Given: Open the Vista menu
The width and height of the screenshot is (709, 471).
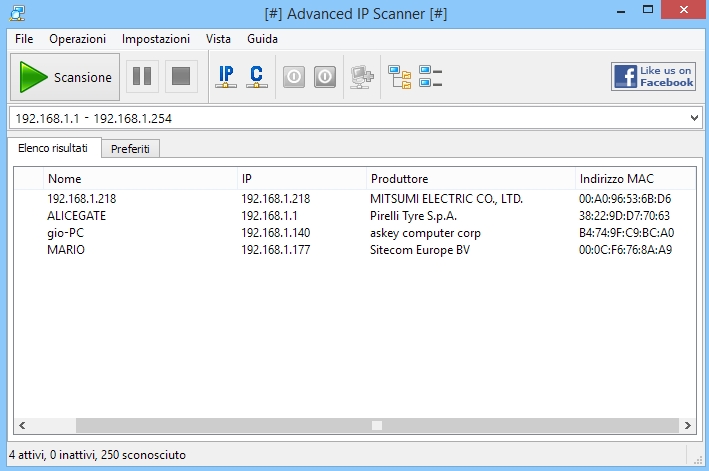Looking at the screenshot, I should click(218, 39).
